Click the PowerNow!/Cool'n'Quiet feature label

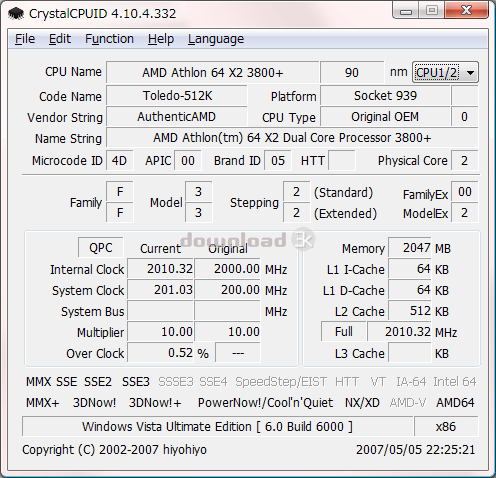point(265,403)
